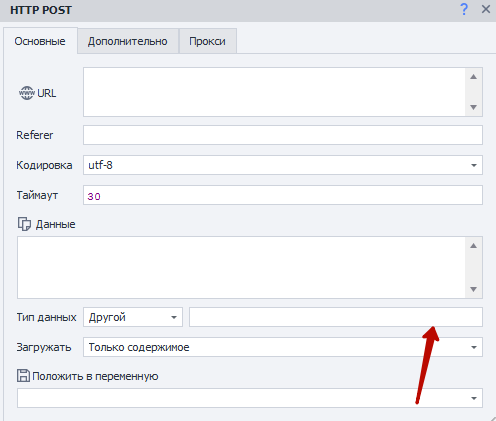496x421 pixels.
Task: Click up arrow in Данные field scrollbar
Action: coord(473,246)
